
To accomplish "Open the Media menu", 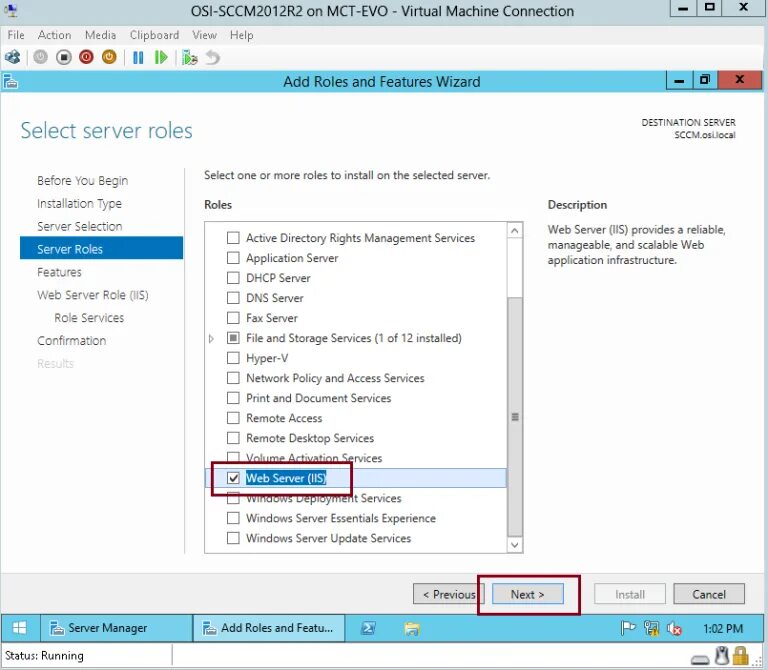I will [x=100, y=35].
